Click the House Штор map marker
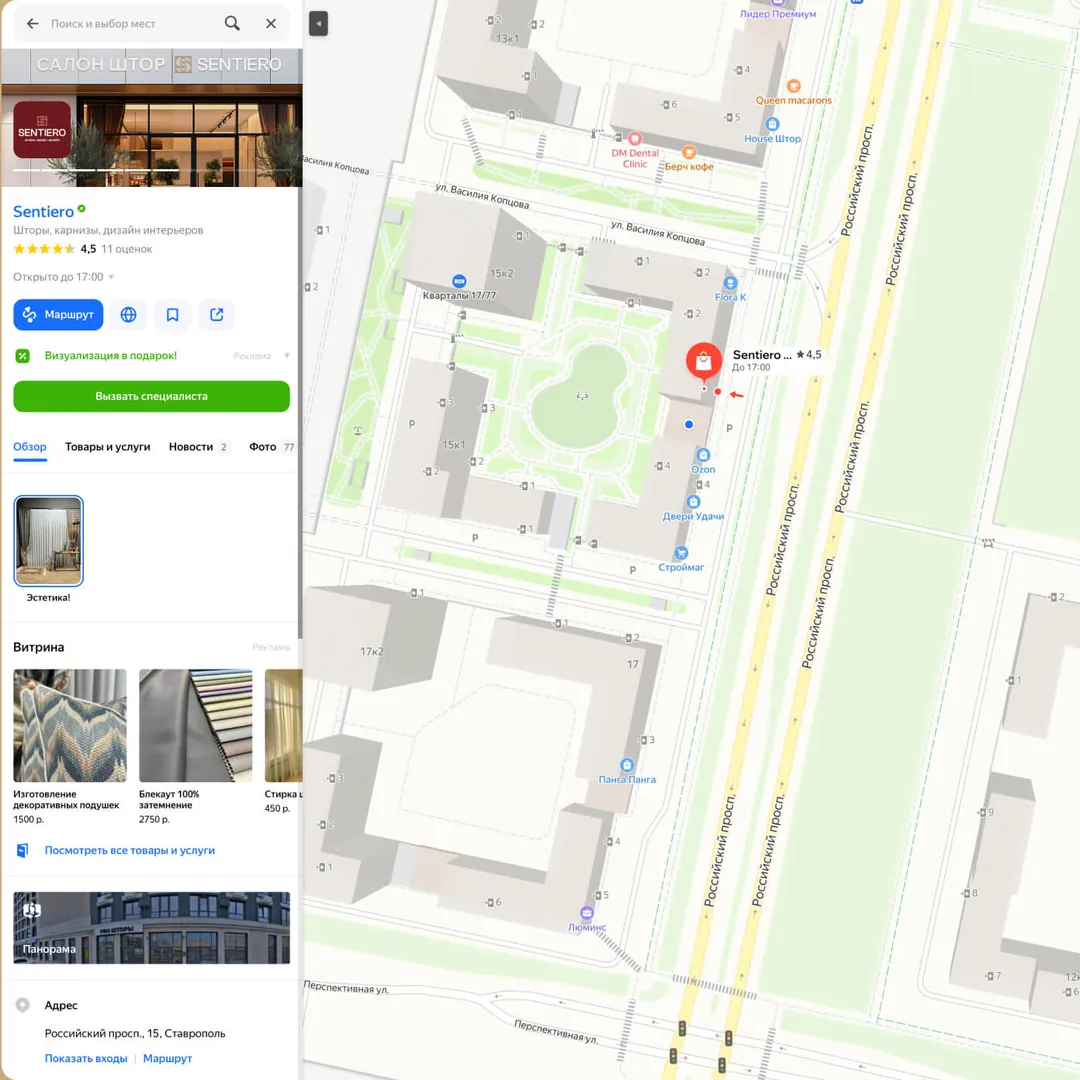 pyautogui.click(x=772, y=124)
